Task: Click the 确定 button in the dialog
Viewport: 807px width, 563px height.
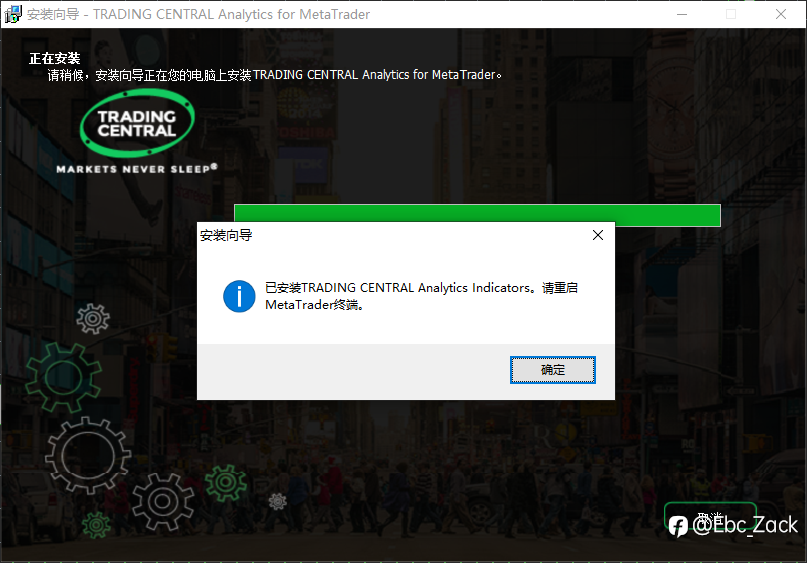Action: (x=553, y=370)
